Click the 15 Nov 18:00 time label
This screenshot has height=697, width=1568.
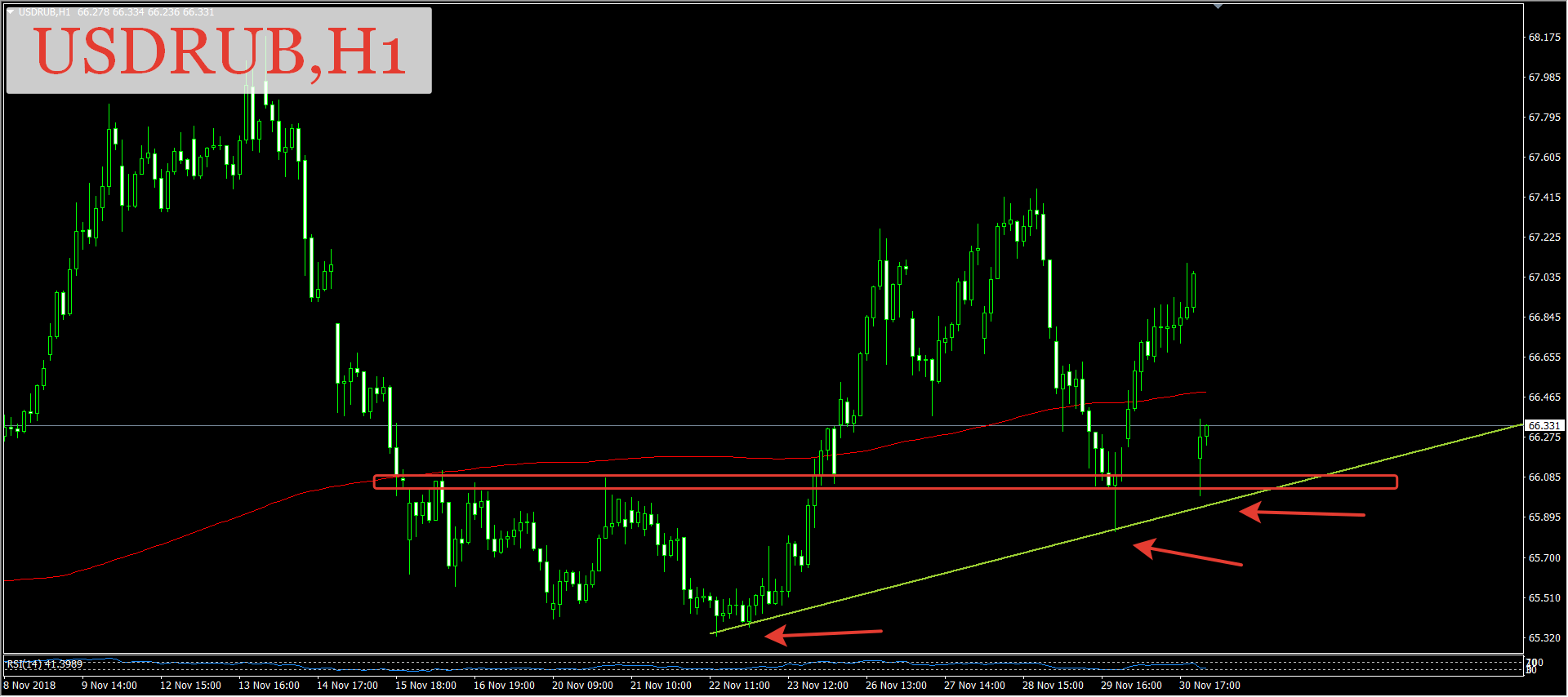[x=425, y=686]
